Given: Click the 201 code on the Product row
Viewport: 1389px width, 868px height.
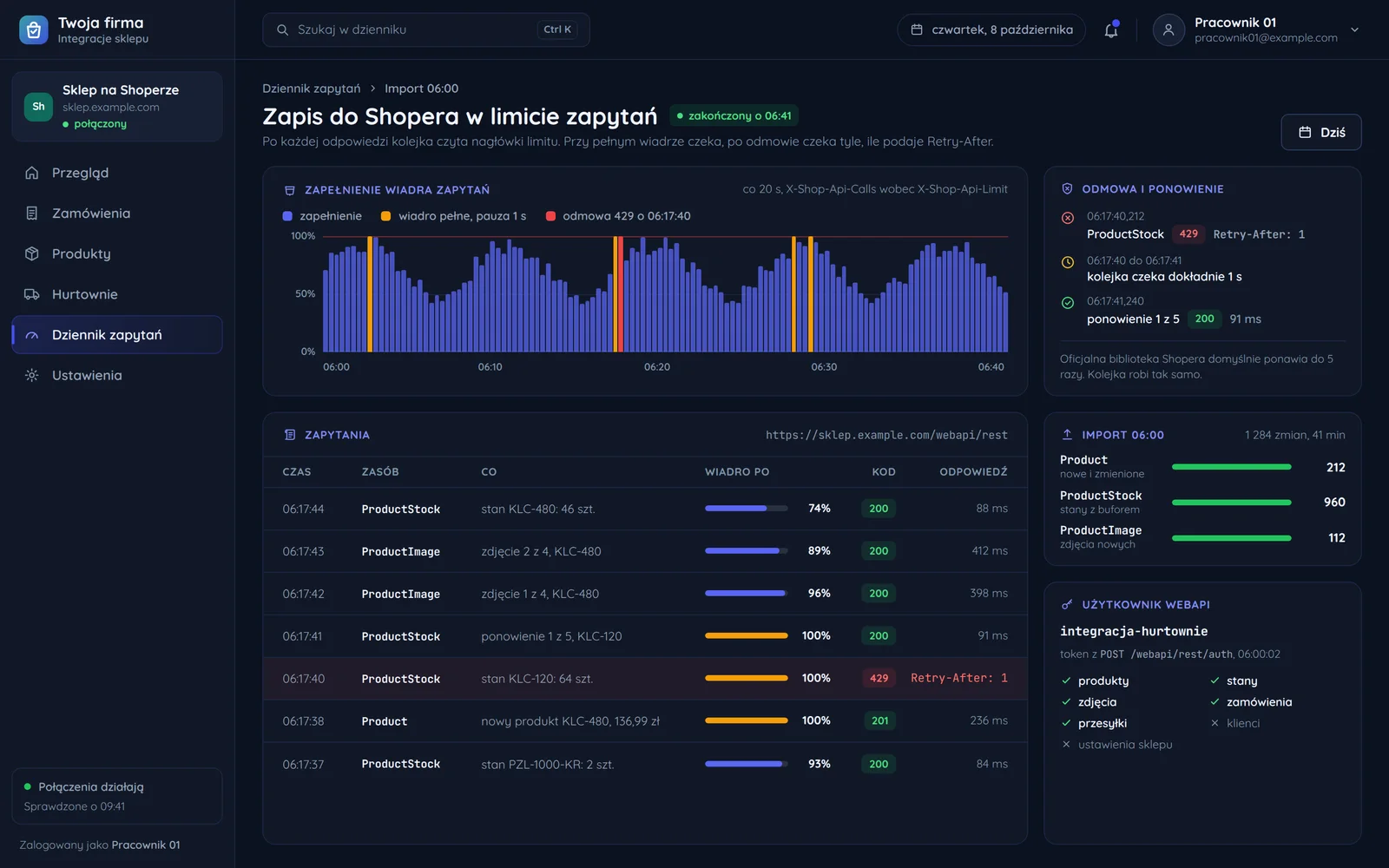Looking at the screenshot, I should tap(879, 720).
